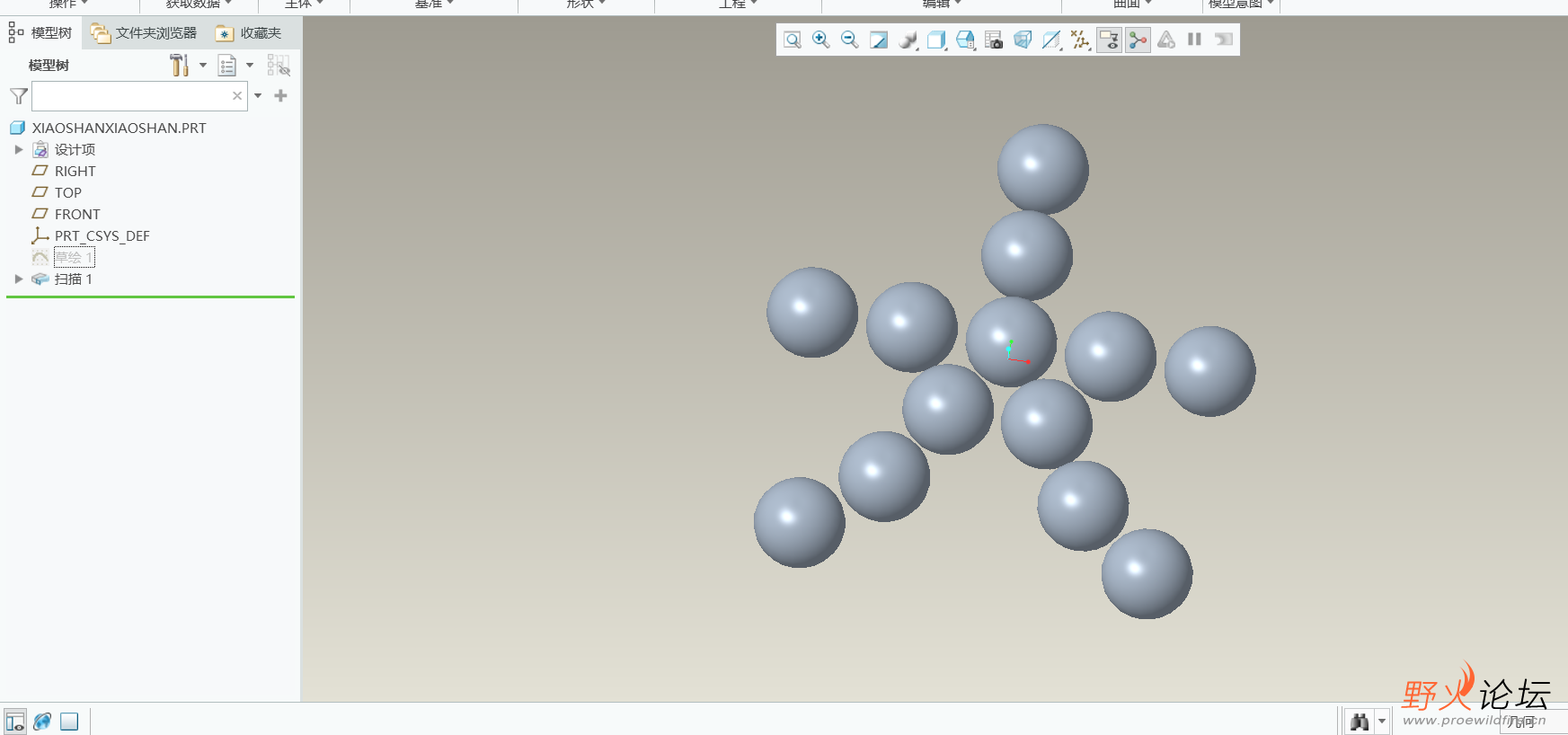Toggle the navigator panel display
This screenshot has height=735, width=1568.
pyautogui.click(x=15, y=722)
